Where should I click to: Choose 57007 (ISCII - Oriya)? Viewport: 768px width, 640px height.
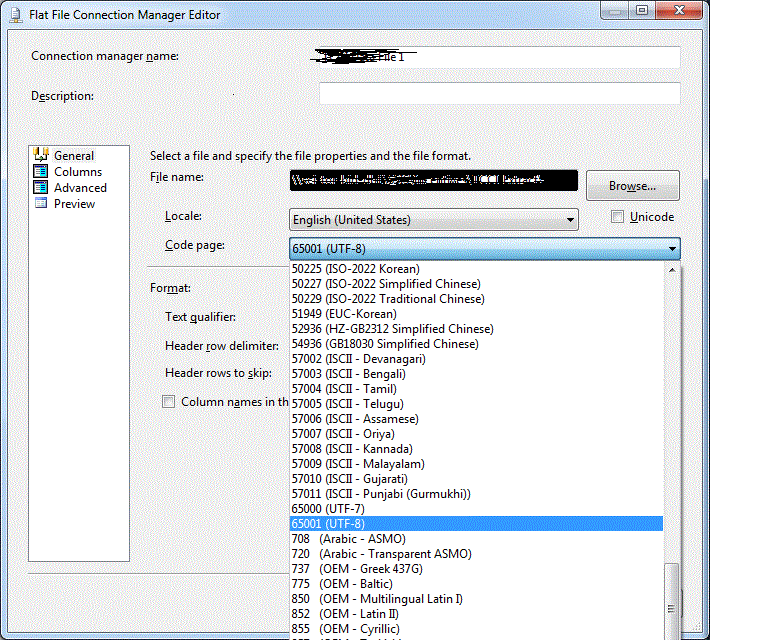[477, 434]
